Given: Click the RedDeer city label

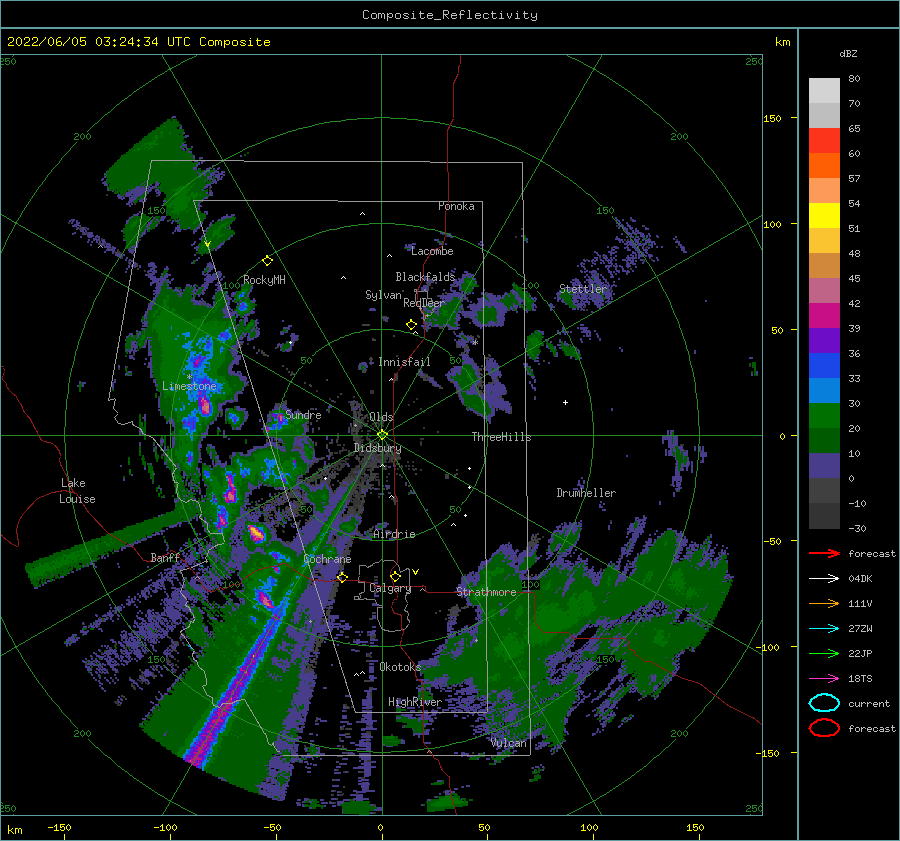Looking at the screenshot, I should click(x=424, y=303).
